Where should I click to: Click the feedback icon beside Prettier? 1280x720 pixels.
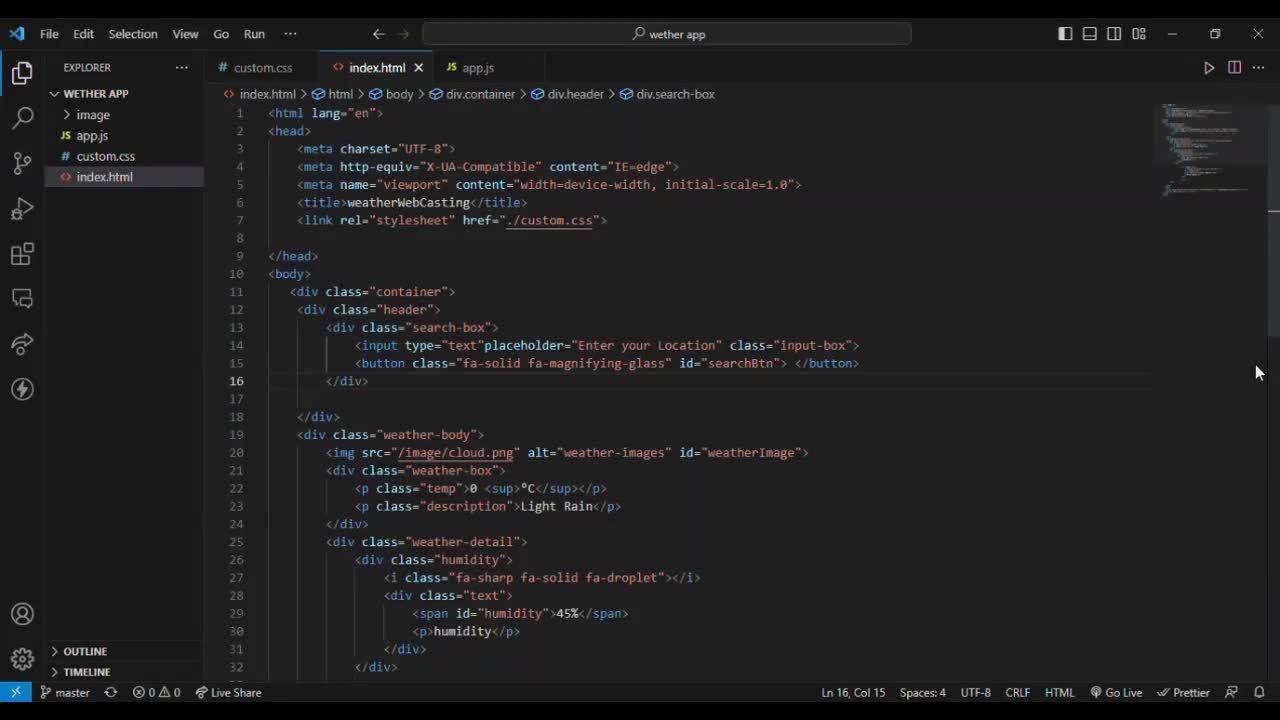(x=1232, y=692)
